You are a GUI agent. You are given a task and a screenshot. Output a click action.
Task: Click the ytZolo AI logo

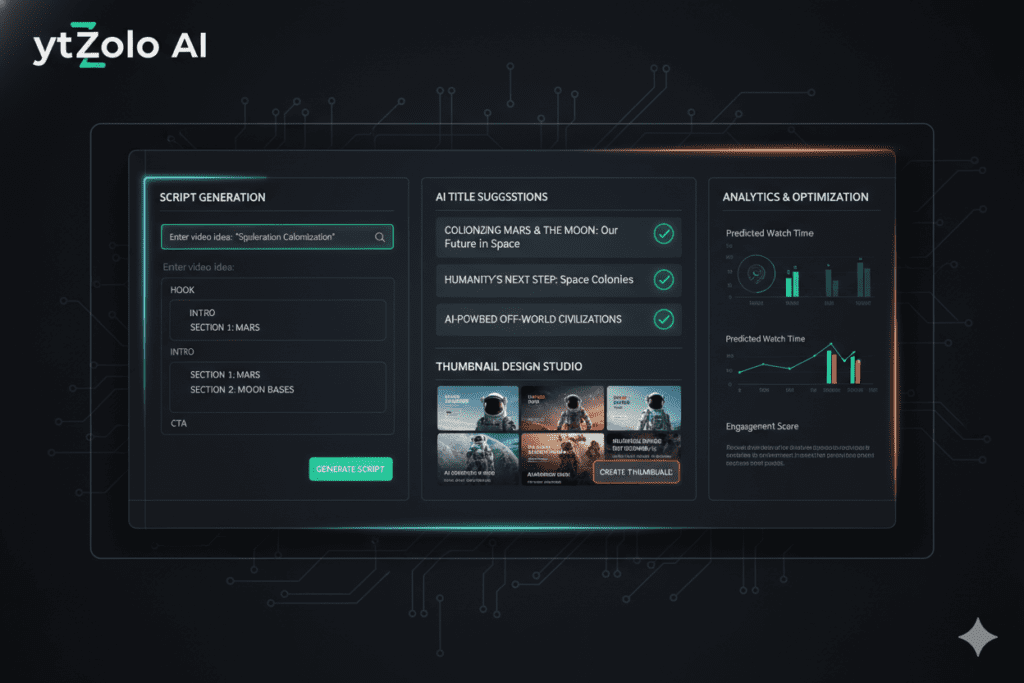119,47
